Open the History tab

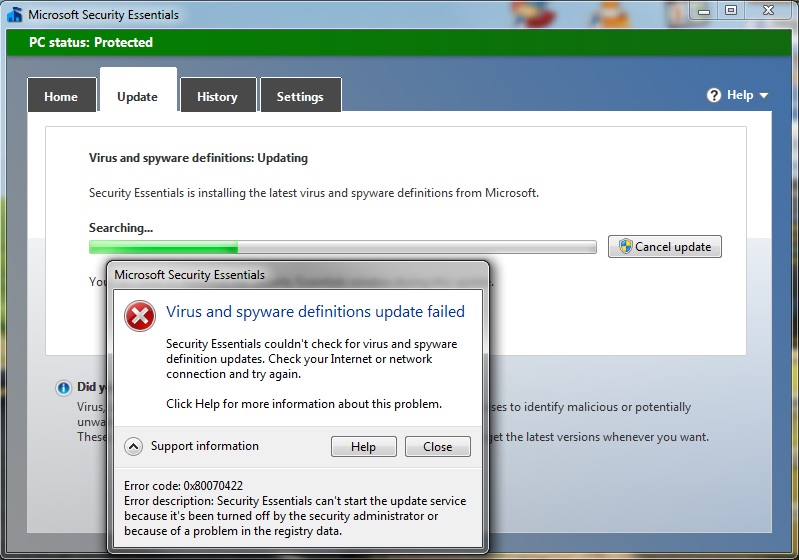click(218, 95)
